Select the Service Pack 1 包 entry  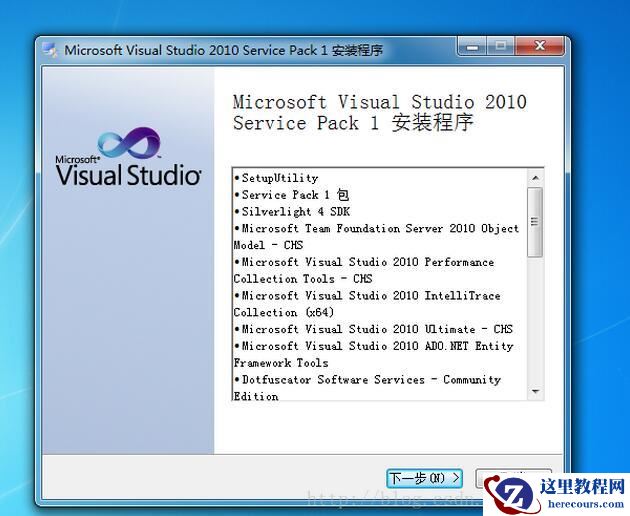292,195
